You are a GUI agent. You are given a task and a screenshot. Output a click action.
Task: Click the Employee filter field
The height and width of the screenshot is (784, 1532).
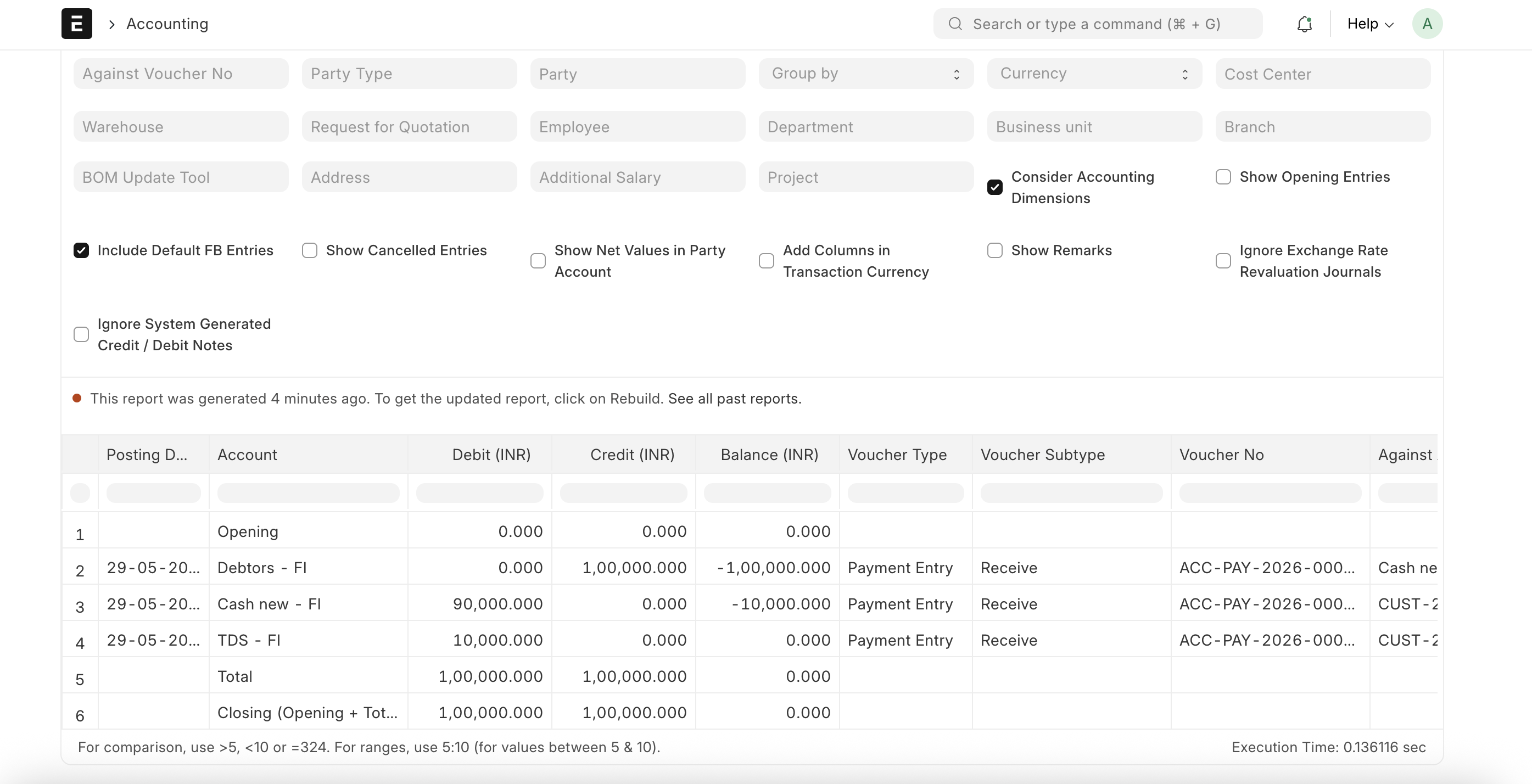(638, 127)
